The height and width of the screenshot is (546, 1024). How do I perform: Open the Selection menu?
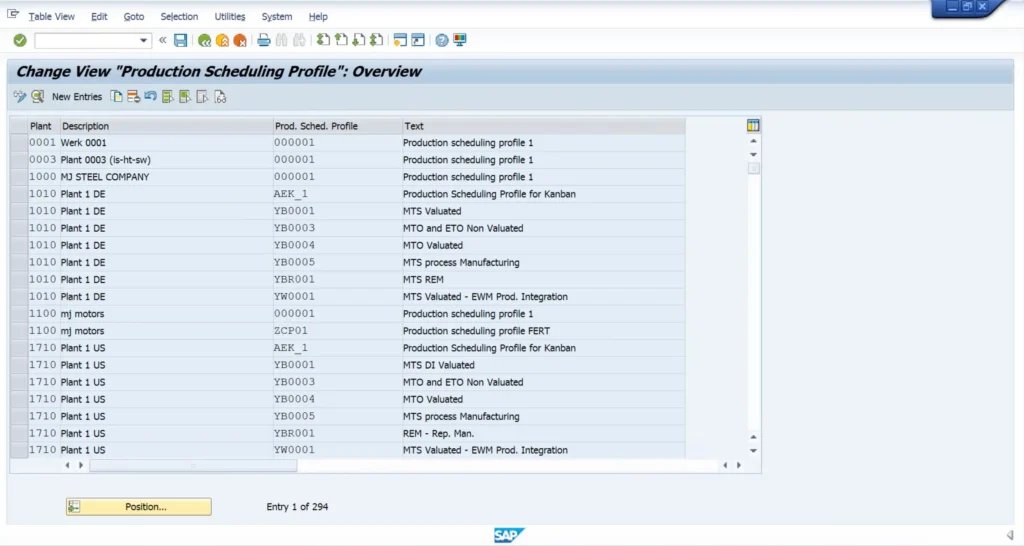tap(179, 16)
